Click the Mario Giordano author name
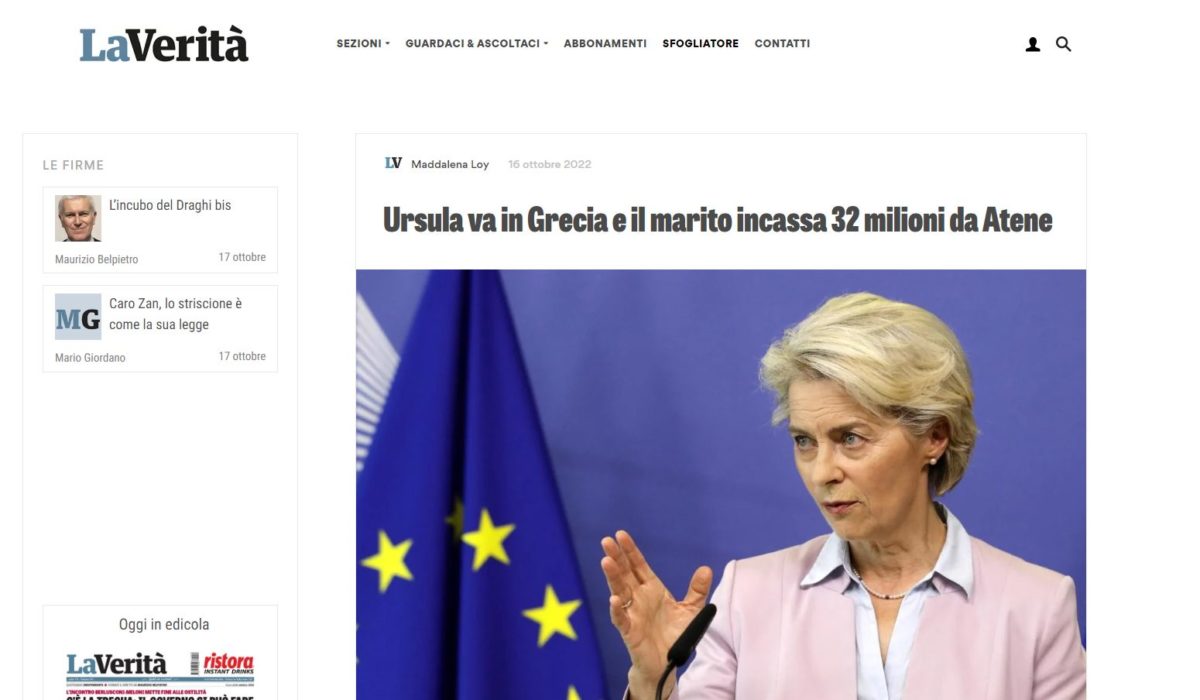This screenshot has height=700, width=1200. (x=90, y=358)
